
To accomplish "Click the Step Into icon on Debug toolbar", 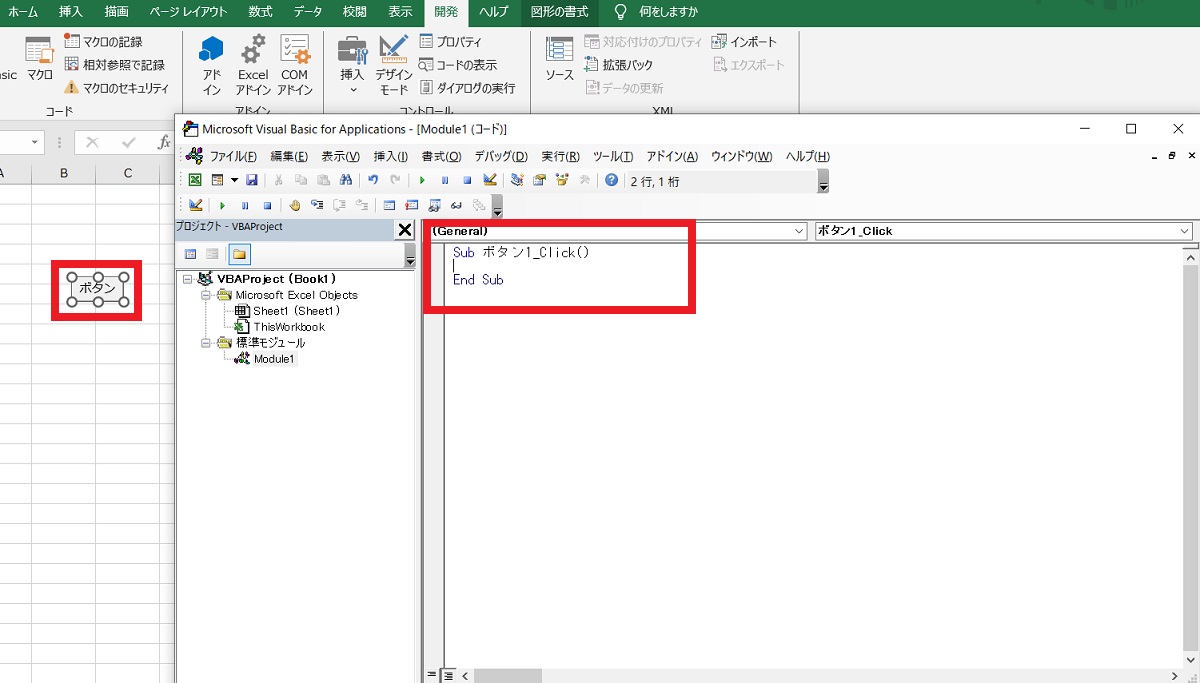I will pos(317,205).
